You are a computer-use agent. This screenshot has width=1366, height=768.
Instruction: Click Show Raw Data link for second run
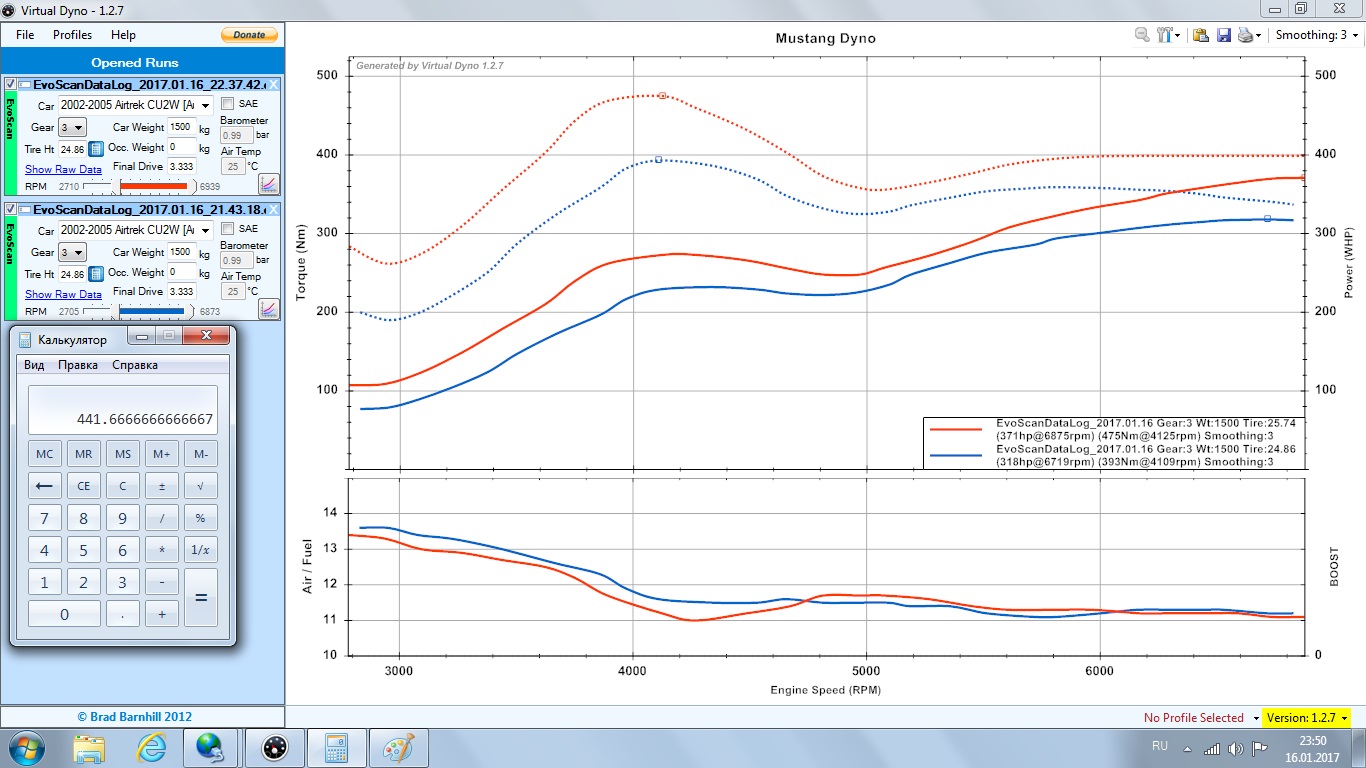click(63, 295)
